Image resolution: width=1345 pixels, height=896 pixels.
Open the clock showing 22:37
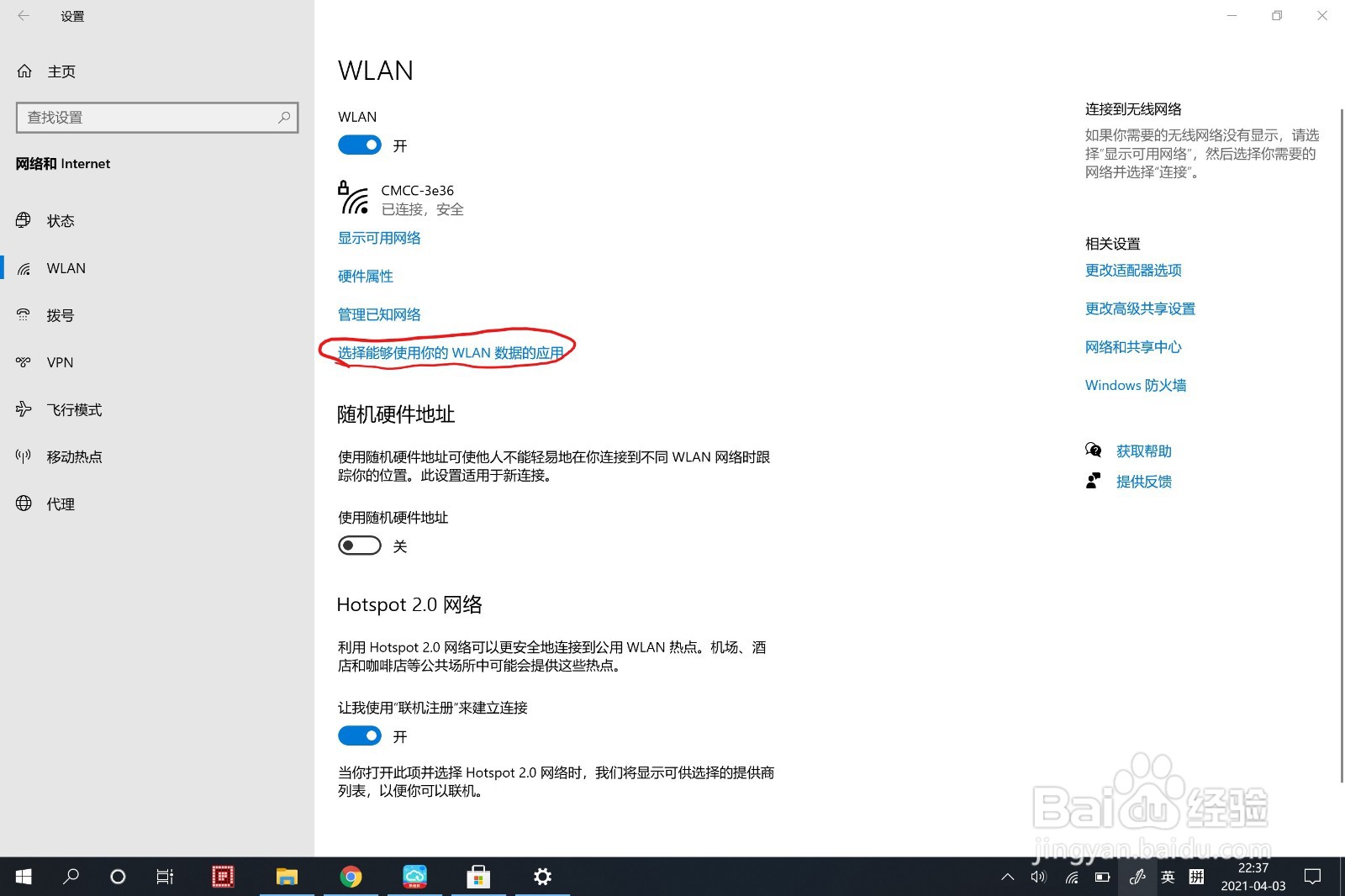(1253, 877)
